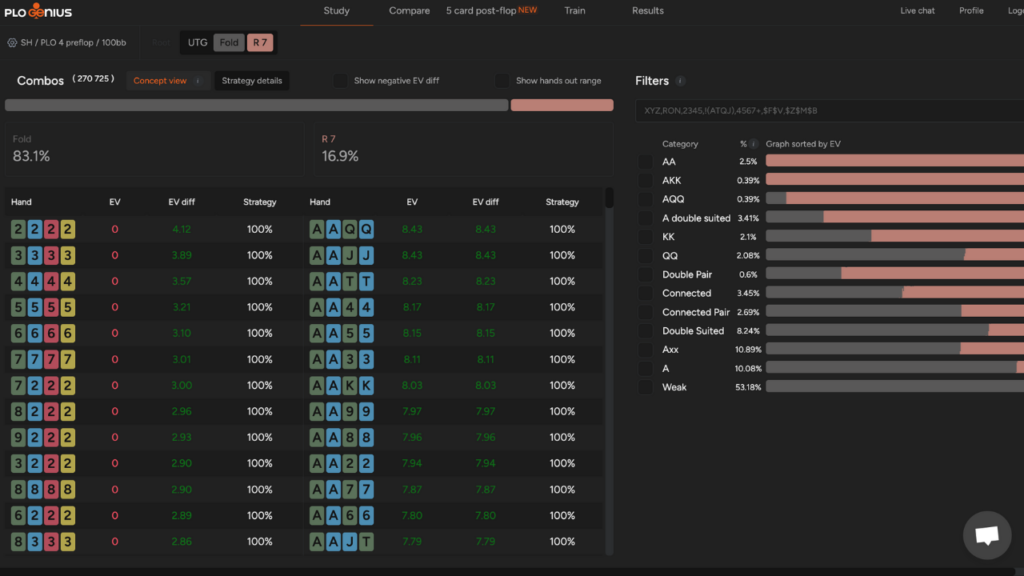Viewport: 1024px width, 576px height.
Task: Click the Graph sorted by EV header
Action: [x=803, y=144]
